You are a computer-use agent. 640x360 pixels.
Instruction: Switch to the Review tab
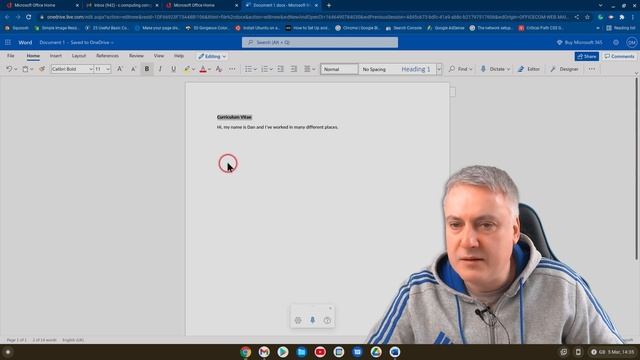136,56
